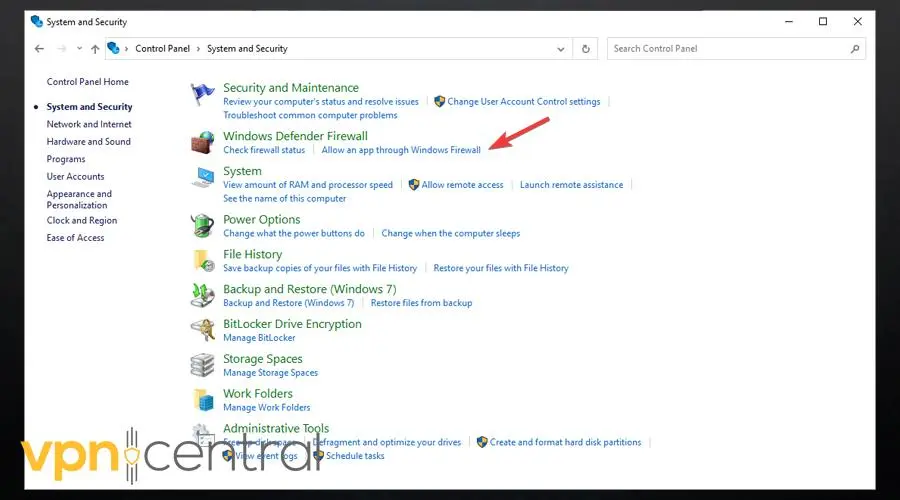Open Backup and Restore (Windows 7) heading

pos(310,289)
